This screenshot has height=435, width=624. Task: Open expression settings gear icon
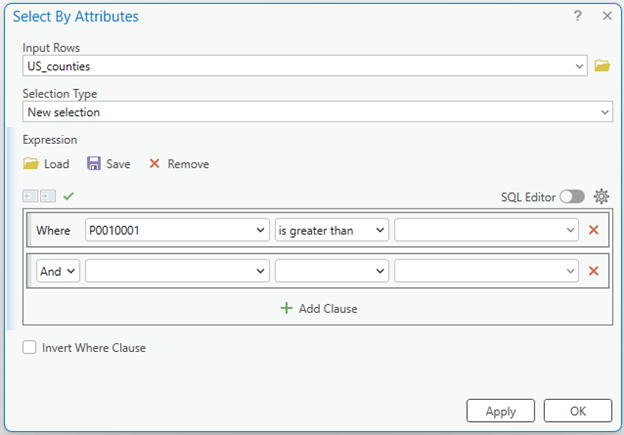[x=601, y=197]
